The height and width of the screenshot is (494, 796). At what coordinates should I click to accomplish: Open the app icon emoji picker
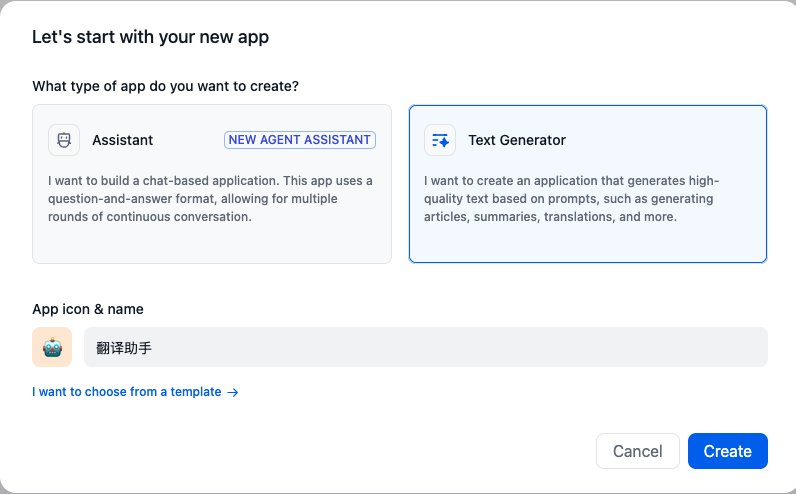[52, 347]
